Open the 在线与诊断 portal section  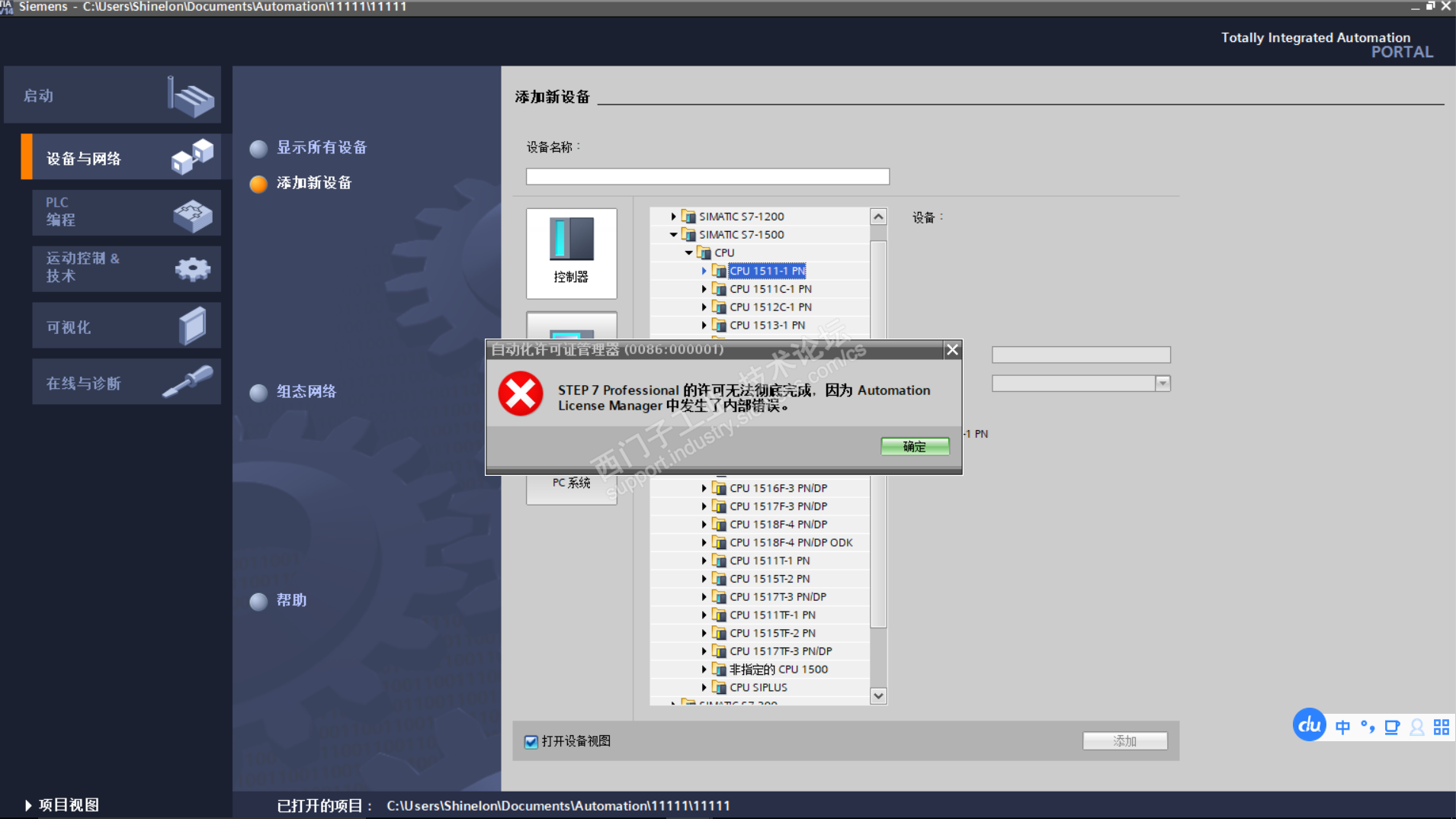pyautogui.click(x=127, y=382)
